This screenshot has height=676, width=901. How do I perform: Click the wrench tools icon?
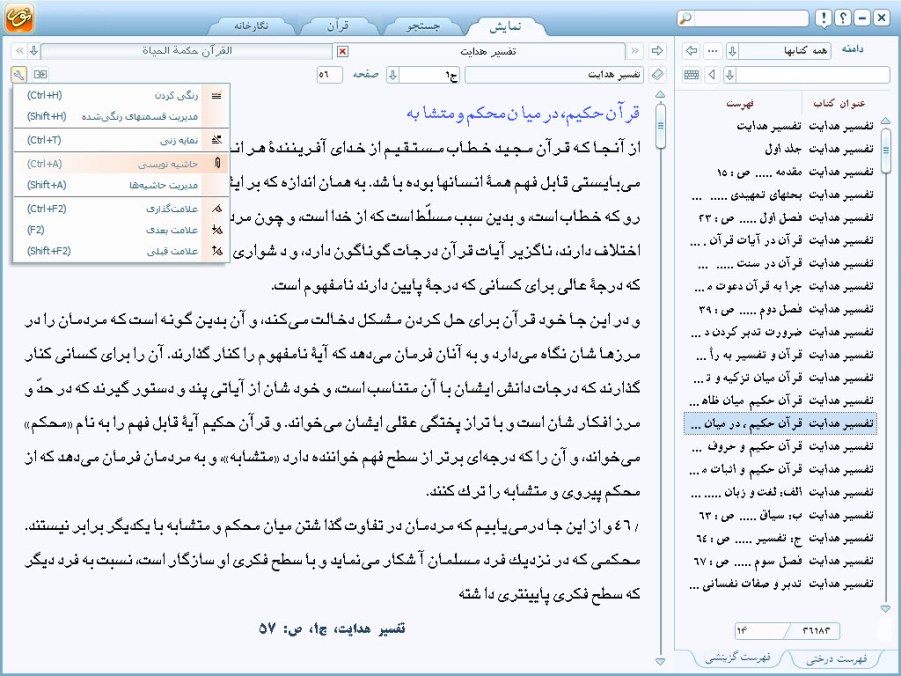coord(18,74)
